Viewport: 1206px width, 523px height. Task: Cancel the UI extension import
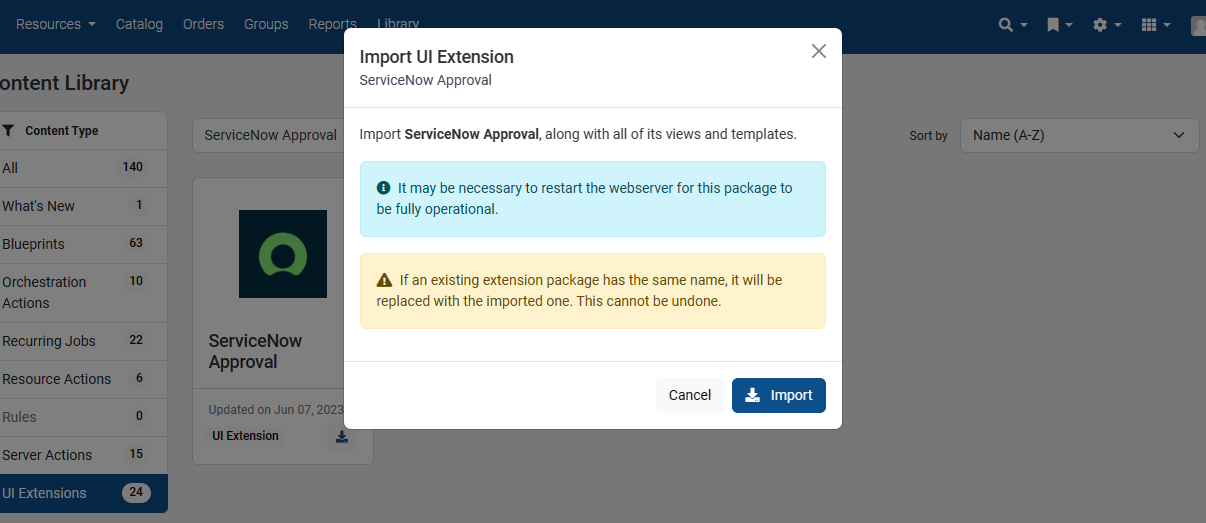coord(689,395)
